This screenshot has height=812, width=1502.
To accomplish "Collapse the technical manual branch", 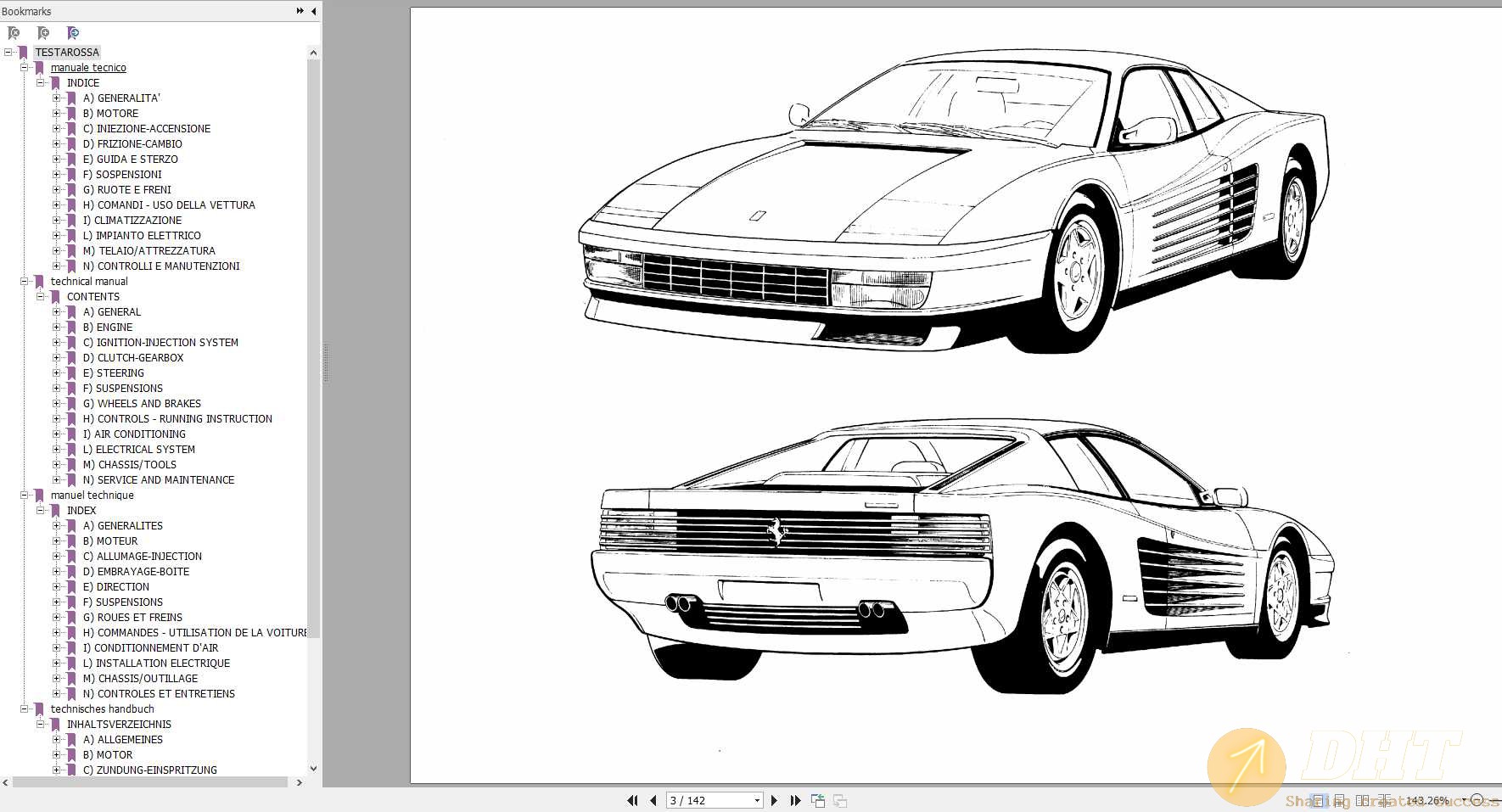I will tap(25, 281).
